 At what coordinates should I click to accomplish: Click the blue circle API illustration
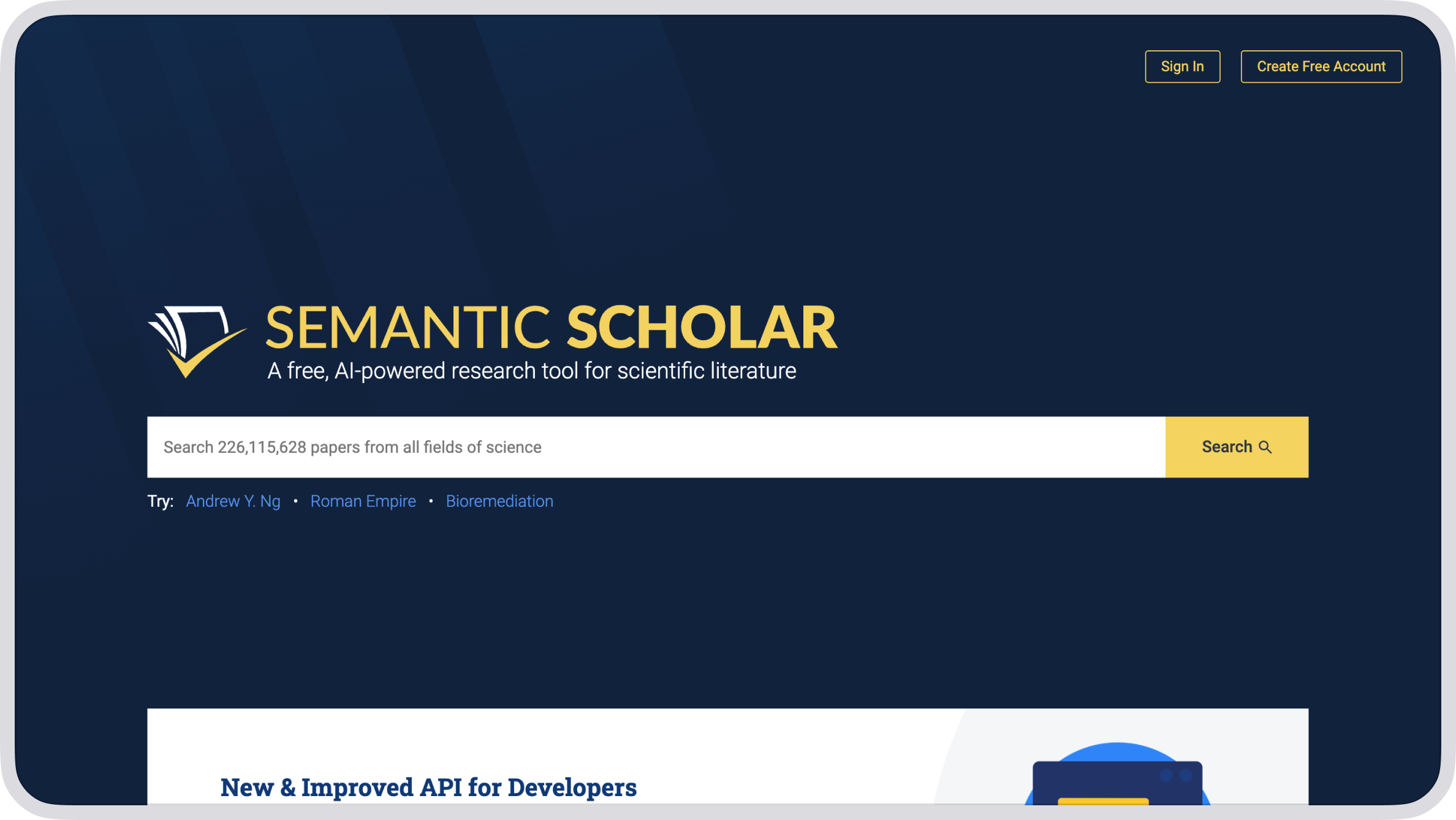point(1117,753)
